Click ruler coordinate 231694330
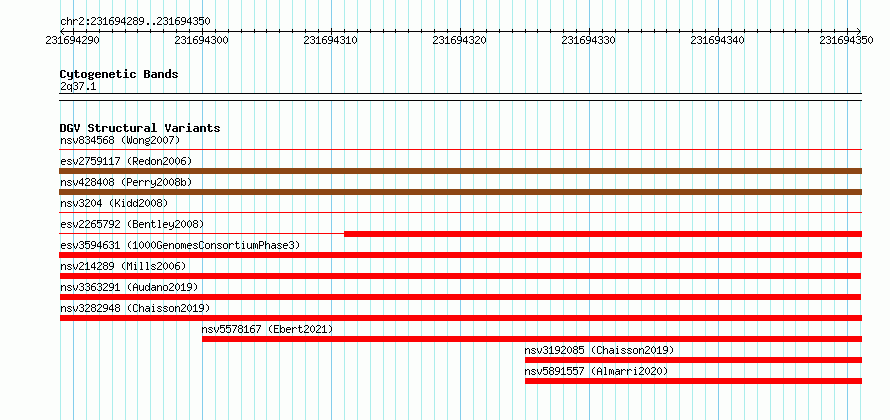Image resolution: width=890 pixels, height=420 pixels. 589,41
